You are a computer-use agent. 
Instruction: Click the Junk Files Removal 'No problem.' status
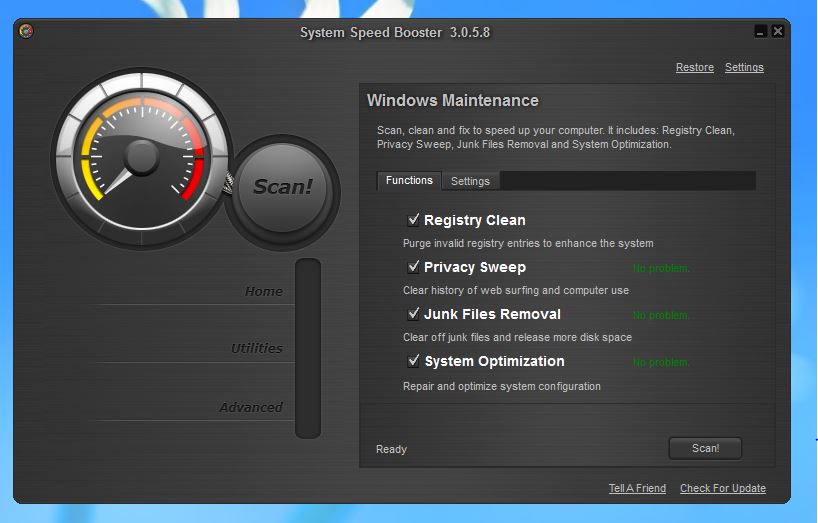[661, 315]
